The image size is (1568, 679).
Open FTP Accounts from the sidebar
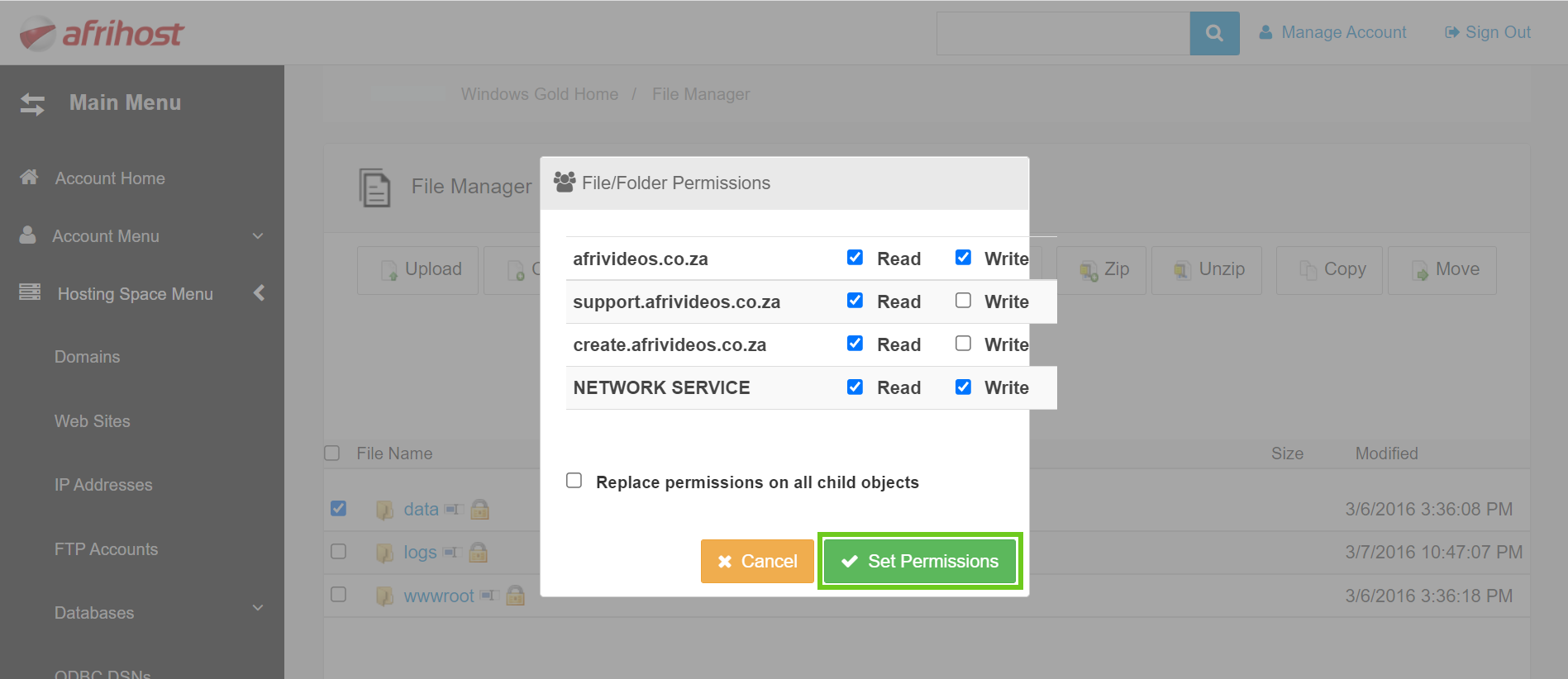[x=106, y=549]
